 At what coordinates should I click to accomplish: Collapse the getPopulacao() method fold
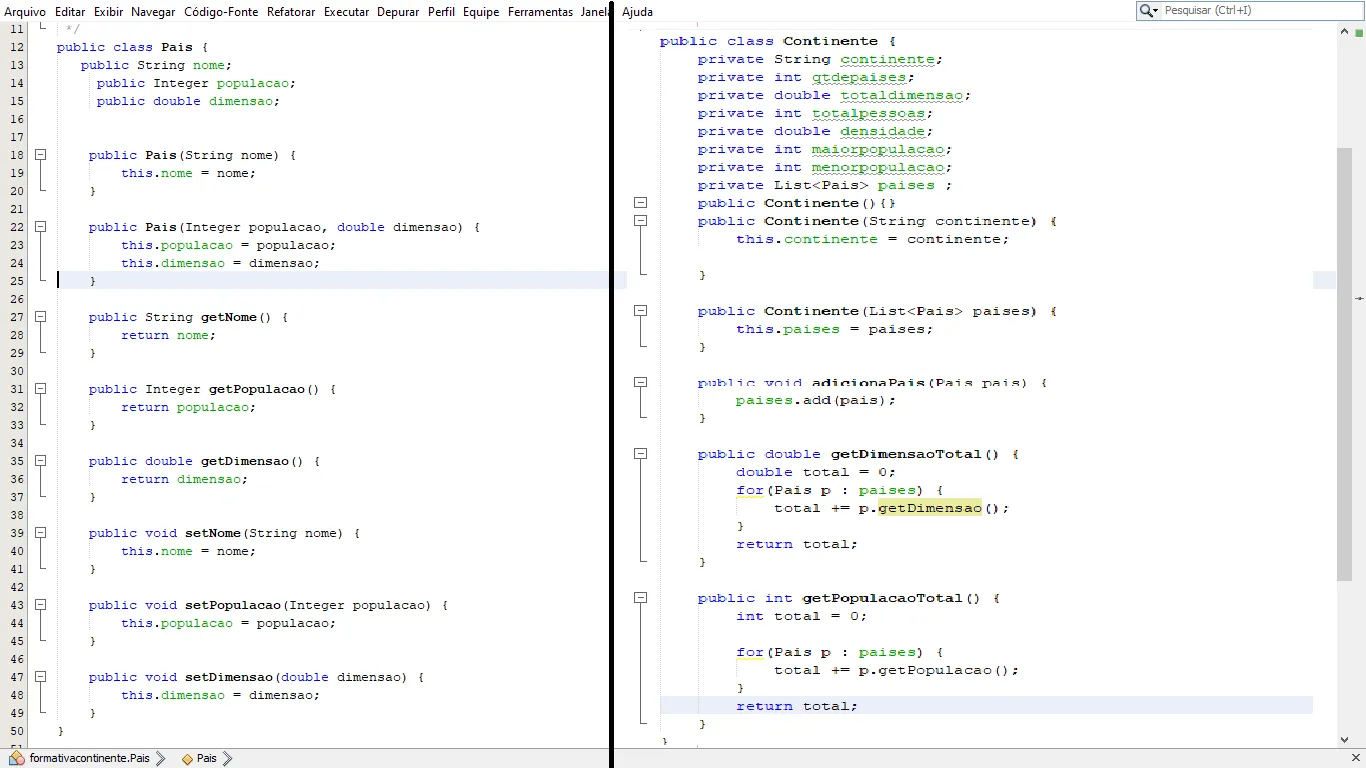coord(40,389)
